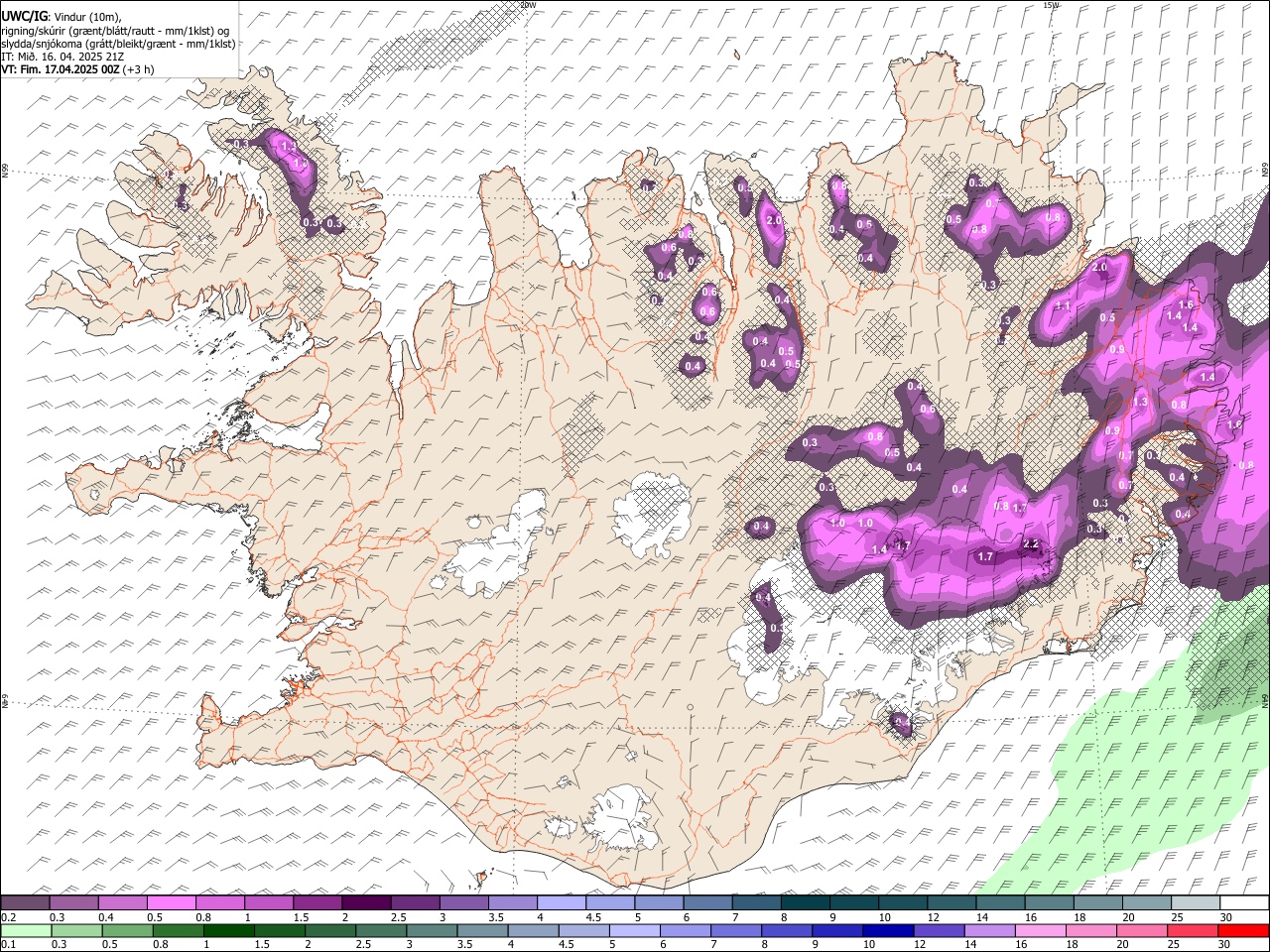Click the "30" label under the snow legend
1270x952 pixels.
pos(1226,917)
